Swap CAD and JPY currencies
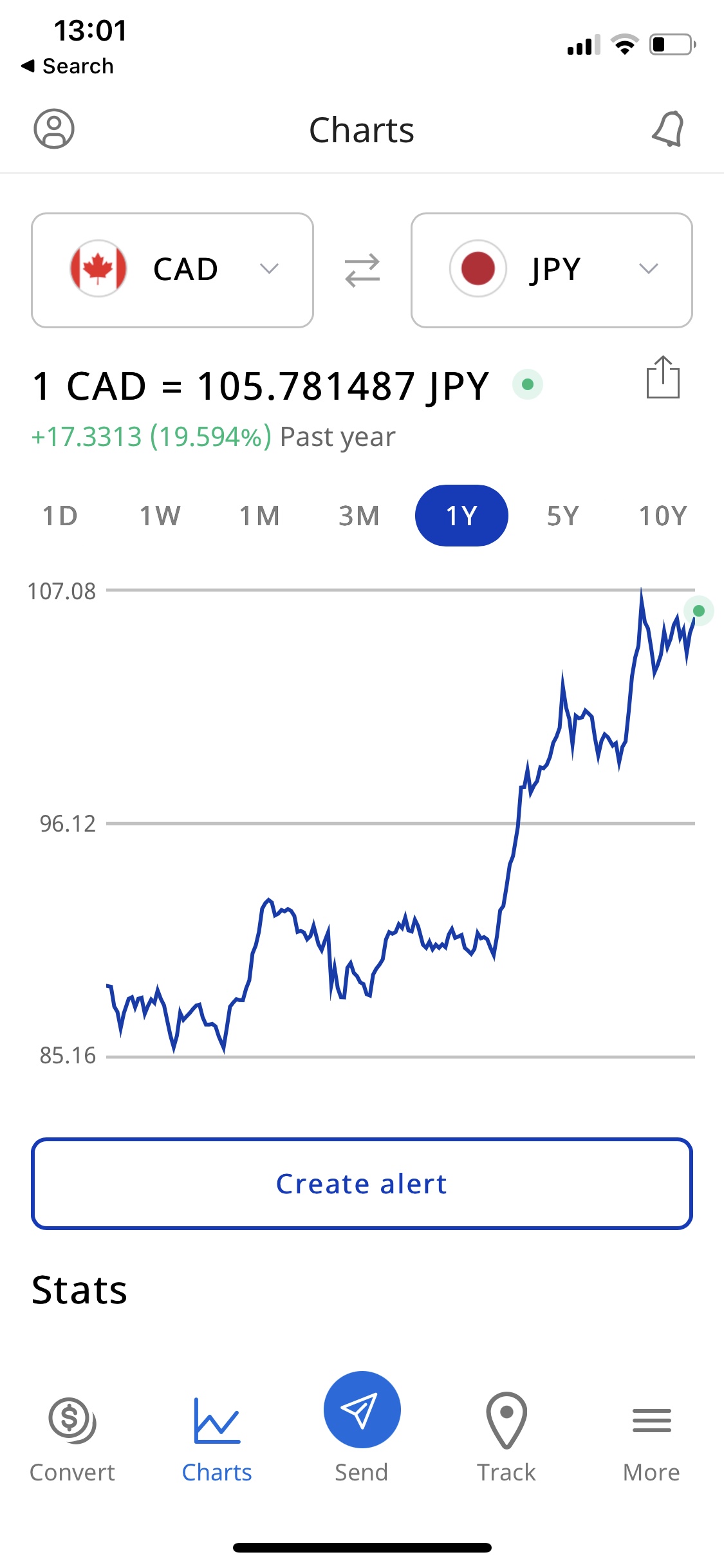The height and width of the screenshot is (1568, 724). (362, 270)
